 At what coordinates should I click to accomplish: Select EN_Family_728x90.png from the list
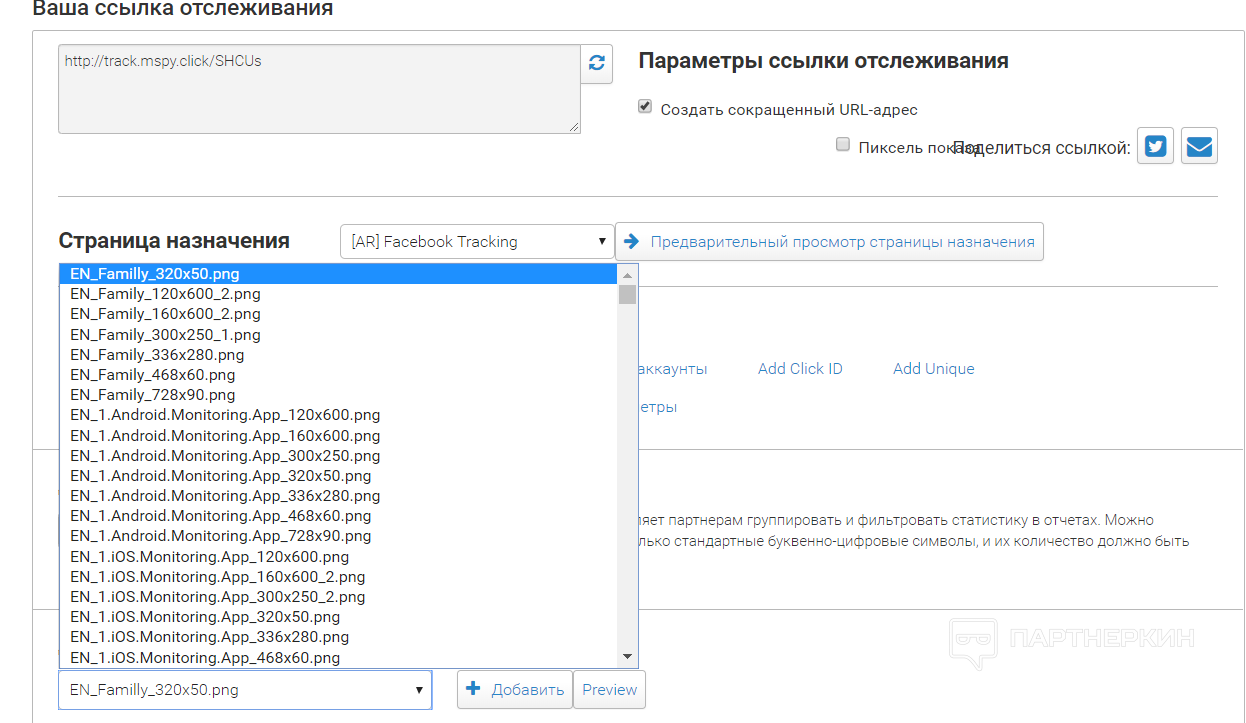(x=153, y=395)
